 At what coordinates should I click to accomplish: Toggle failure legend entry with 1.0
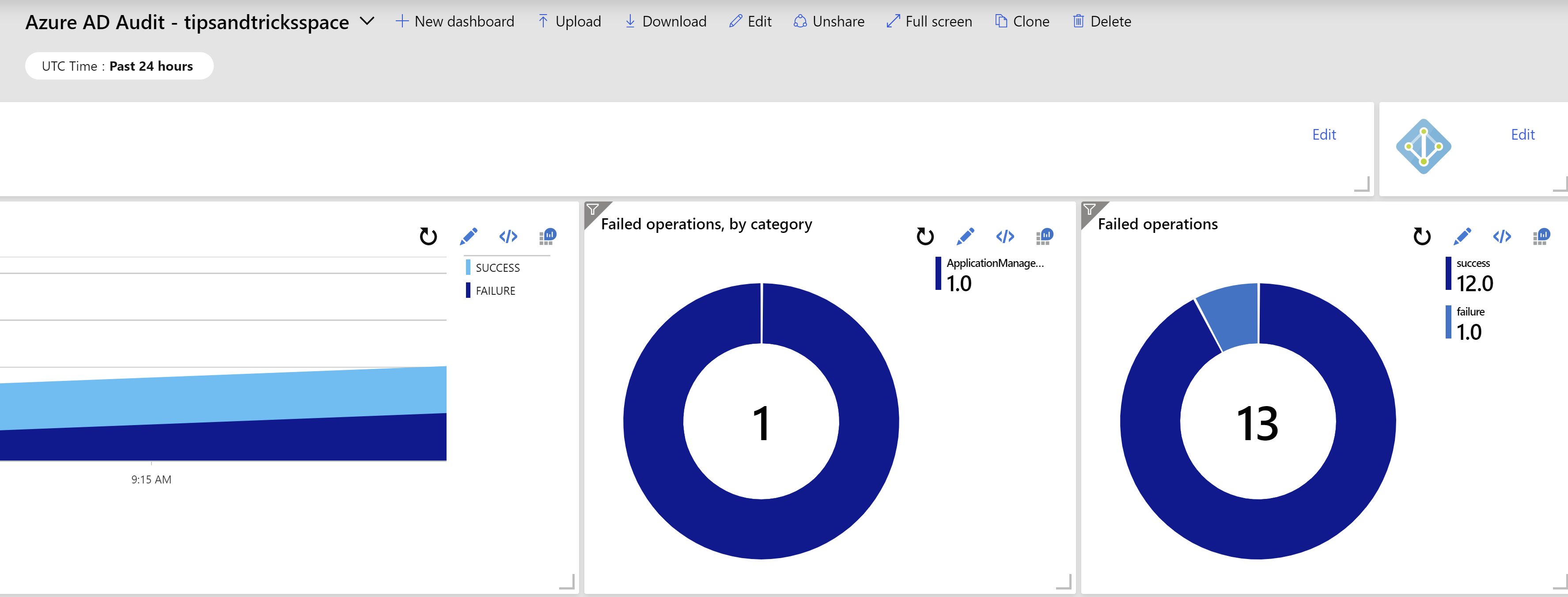click(1466, 322)
